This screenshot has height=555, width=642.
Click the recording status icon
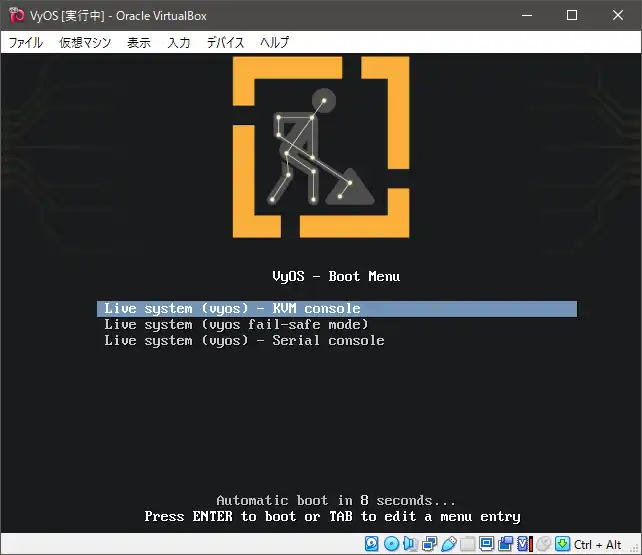506,544
